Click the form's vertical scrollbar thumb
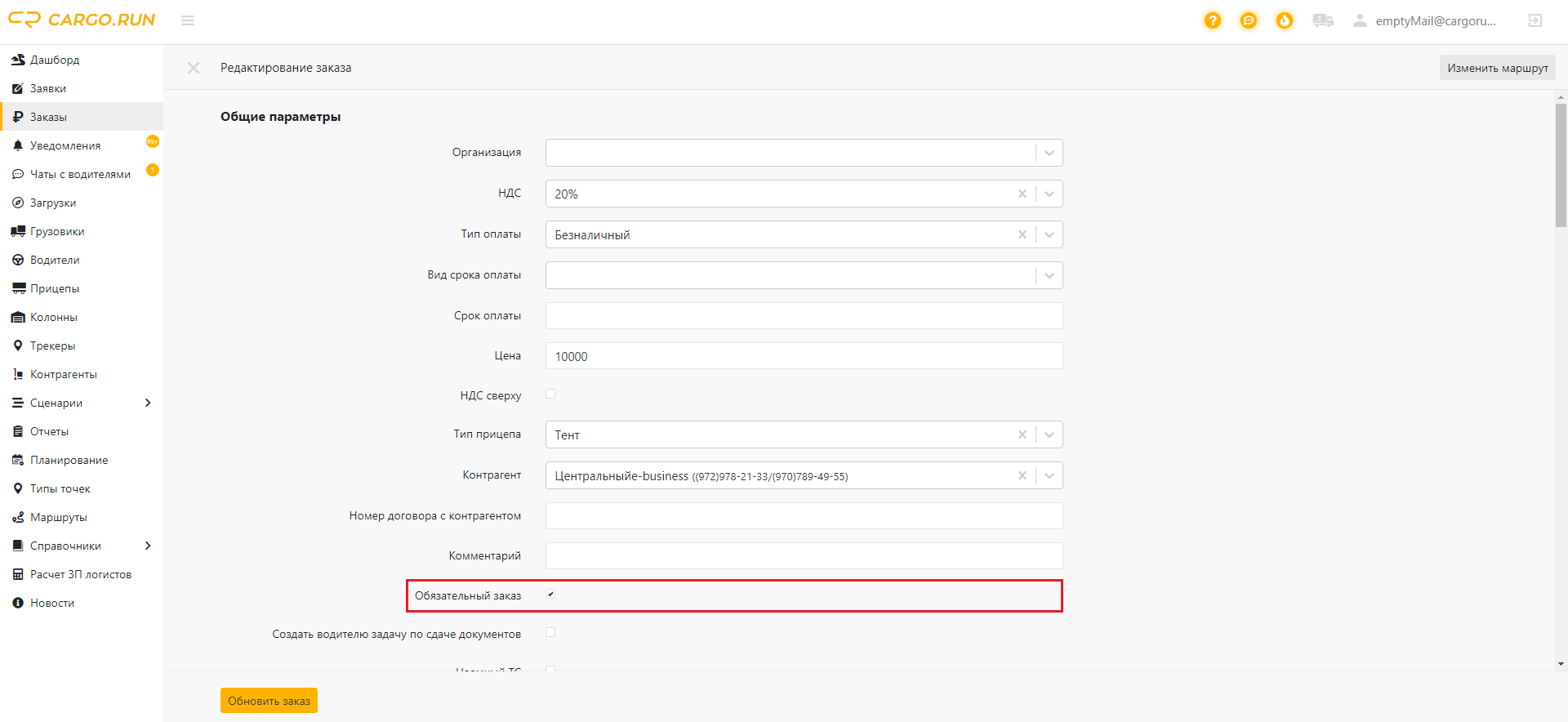This screenshot has height=722, width=1568. tap(1561, 165)
